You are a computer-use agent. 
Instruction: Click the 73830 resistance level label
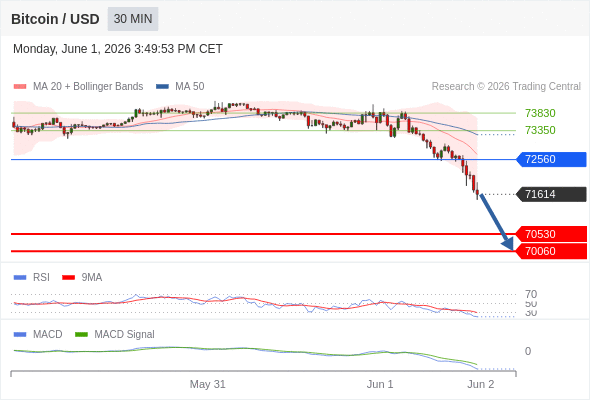(x=540, y=113)
